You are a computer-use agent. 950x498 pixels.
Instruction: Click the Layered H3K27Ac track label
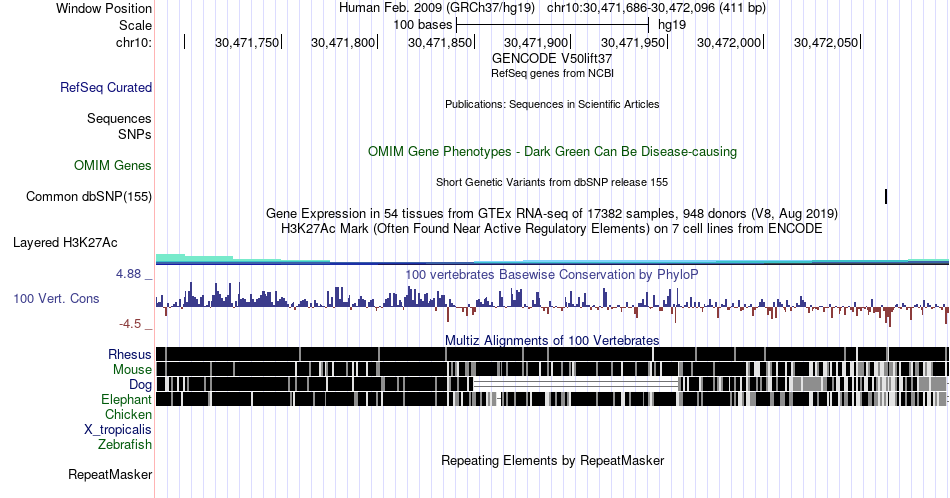pyautogui.click(x=65, y=242)
